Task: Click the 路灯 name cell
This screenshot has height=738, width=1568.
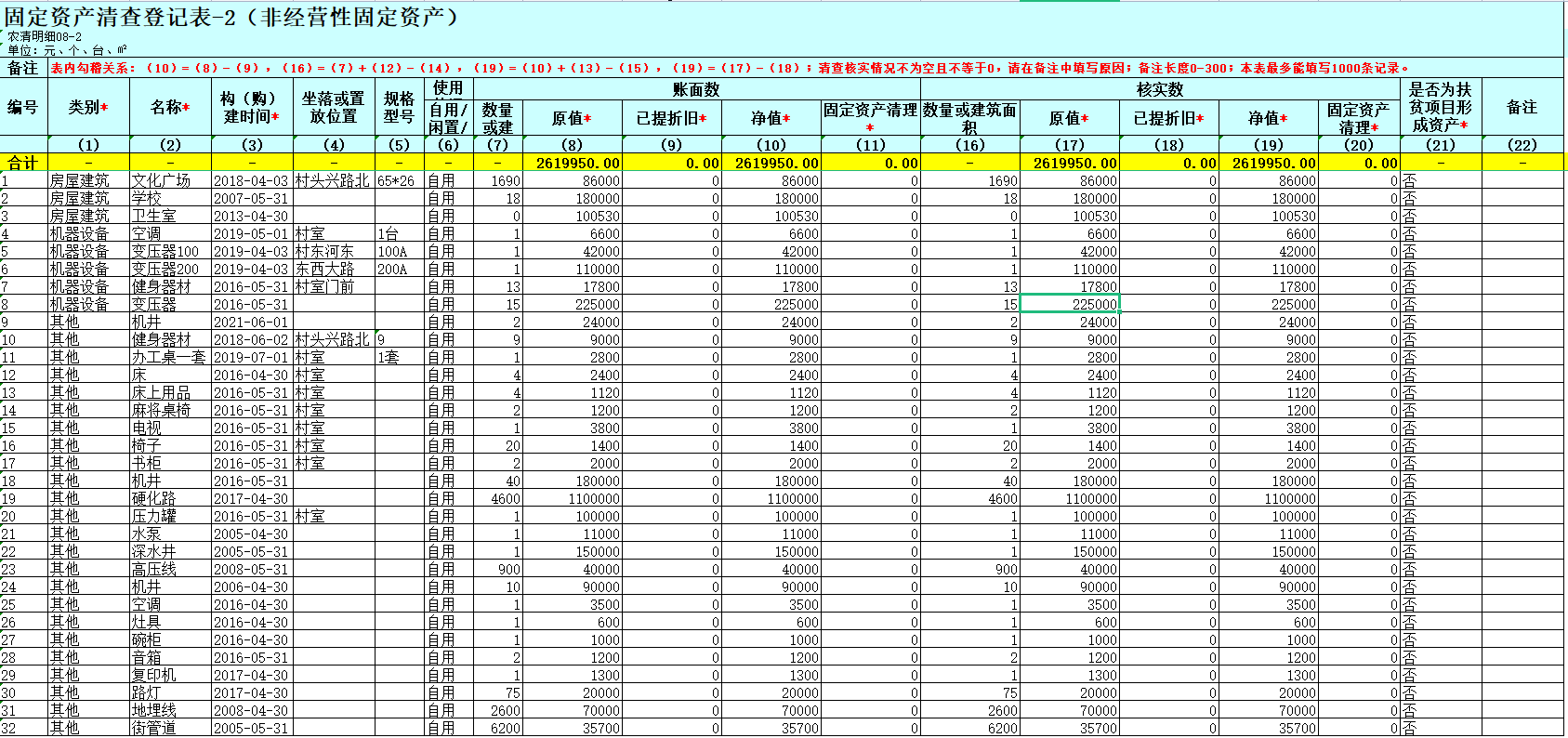Action: (170, 692)
